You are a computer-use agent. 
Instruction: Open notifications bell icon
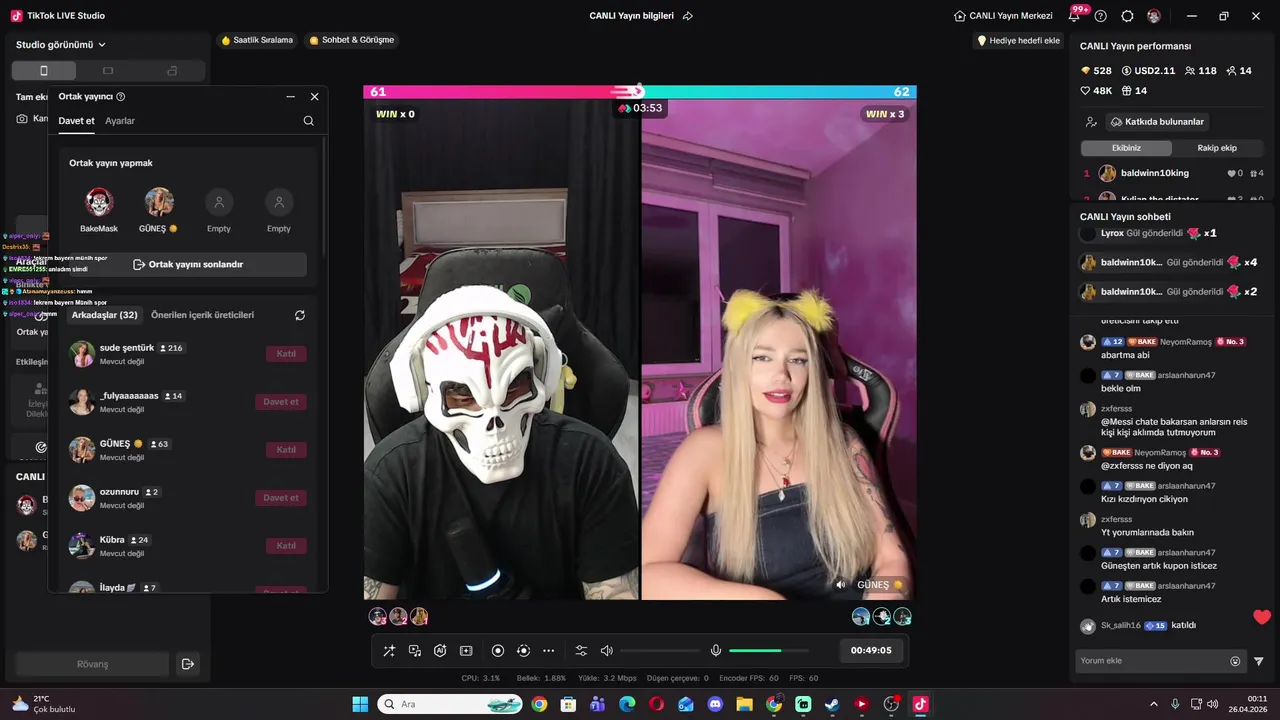click(1074, 16)
